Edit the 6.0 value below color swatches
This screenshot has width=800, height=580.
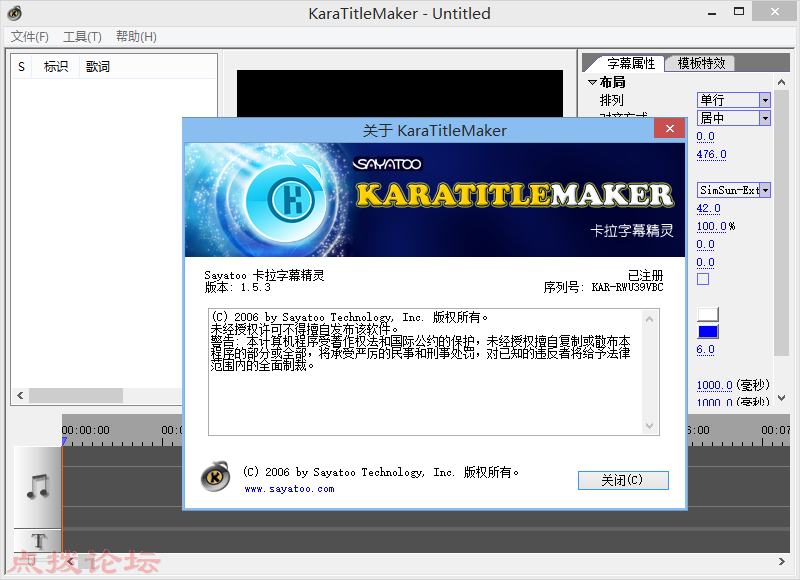tap(705, 350)
